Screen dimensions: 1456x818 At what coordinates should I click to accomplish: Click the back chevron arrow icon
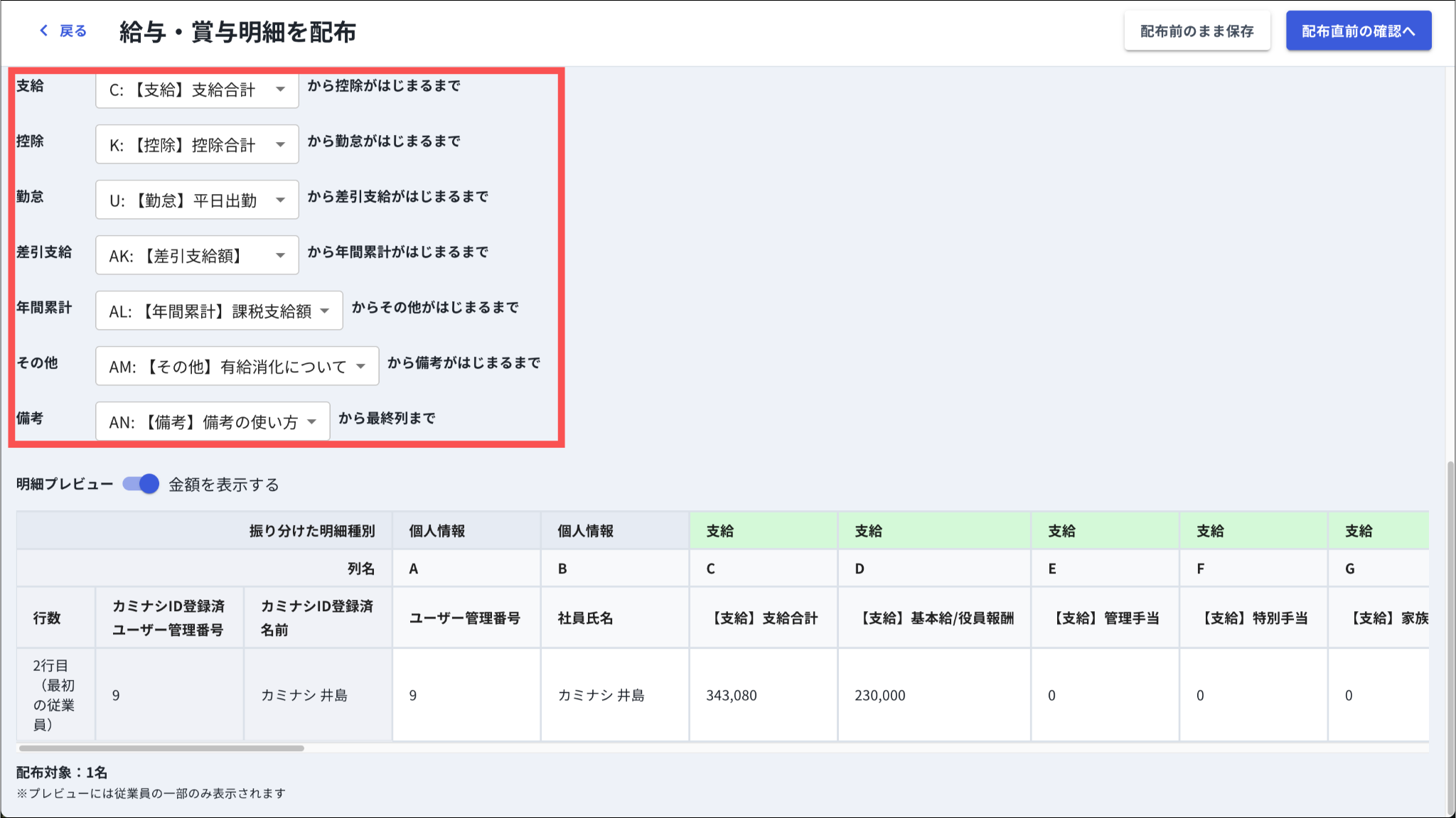pyautogui.click(x=44, y=31)
